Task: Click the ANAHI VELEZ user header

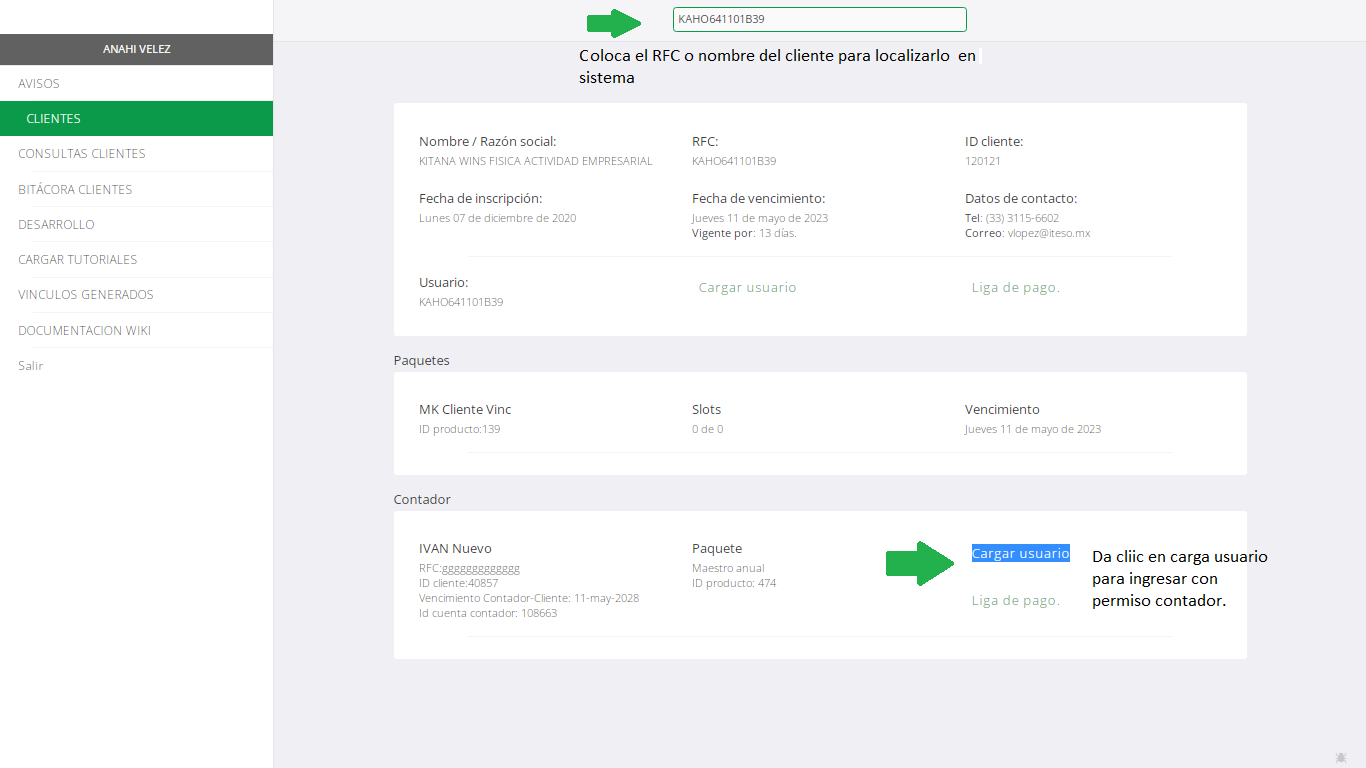Action: pyautogui.click(x=136, y=50)
